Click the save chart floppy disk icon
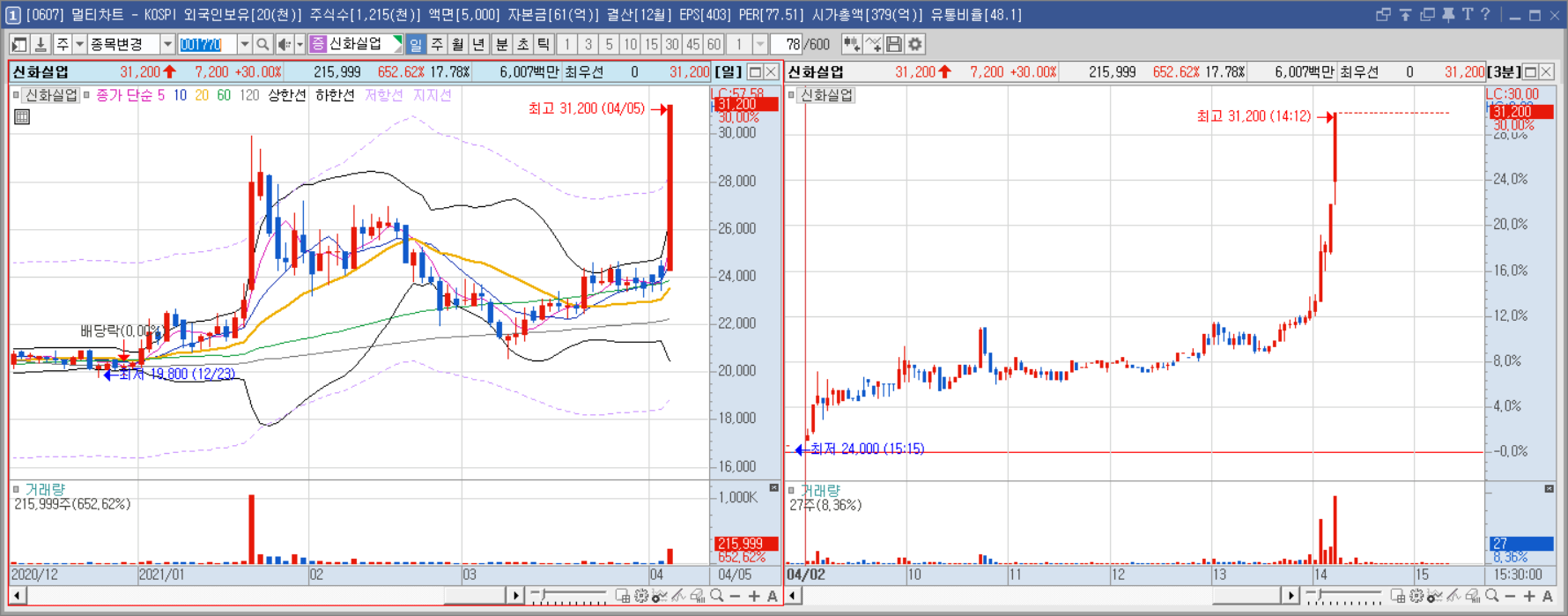The height and width of the screenshot is (616, 1568). coord(894,44)
